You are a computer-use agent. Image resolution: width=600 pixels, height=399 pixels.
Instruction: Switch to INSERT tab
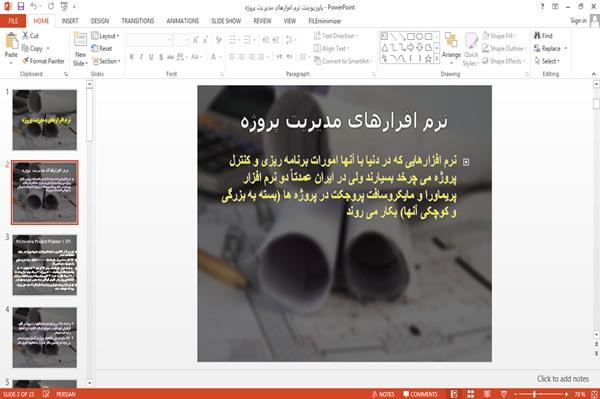(70, 21)
